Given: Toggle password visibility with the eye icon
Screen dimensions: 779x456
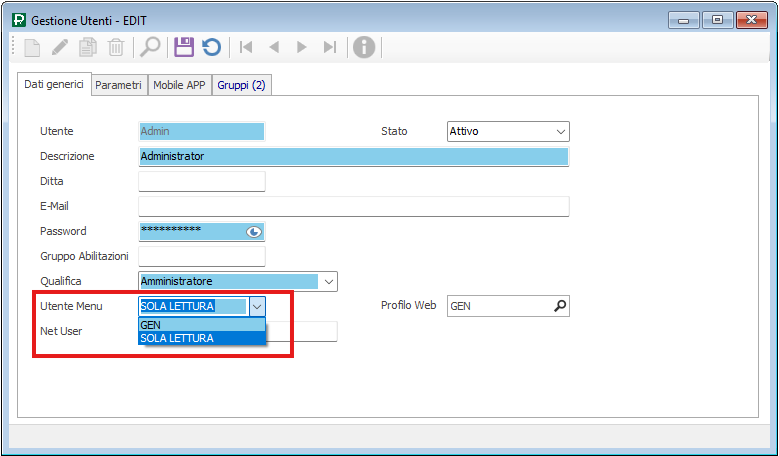Looking at the screenshot, I should pyautogui.click(x=254, y=232).
